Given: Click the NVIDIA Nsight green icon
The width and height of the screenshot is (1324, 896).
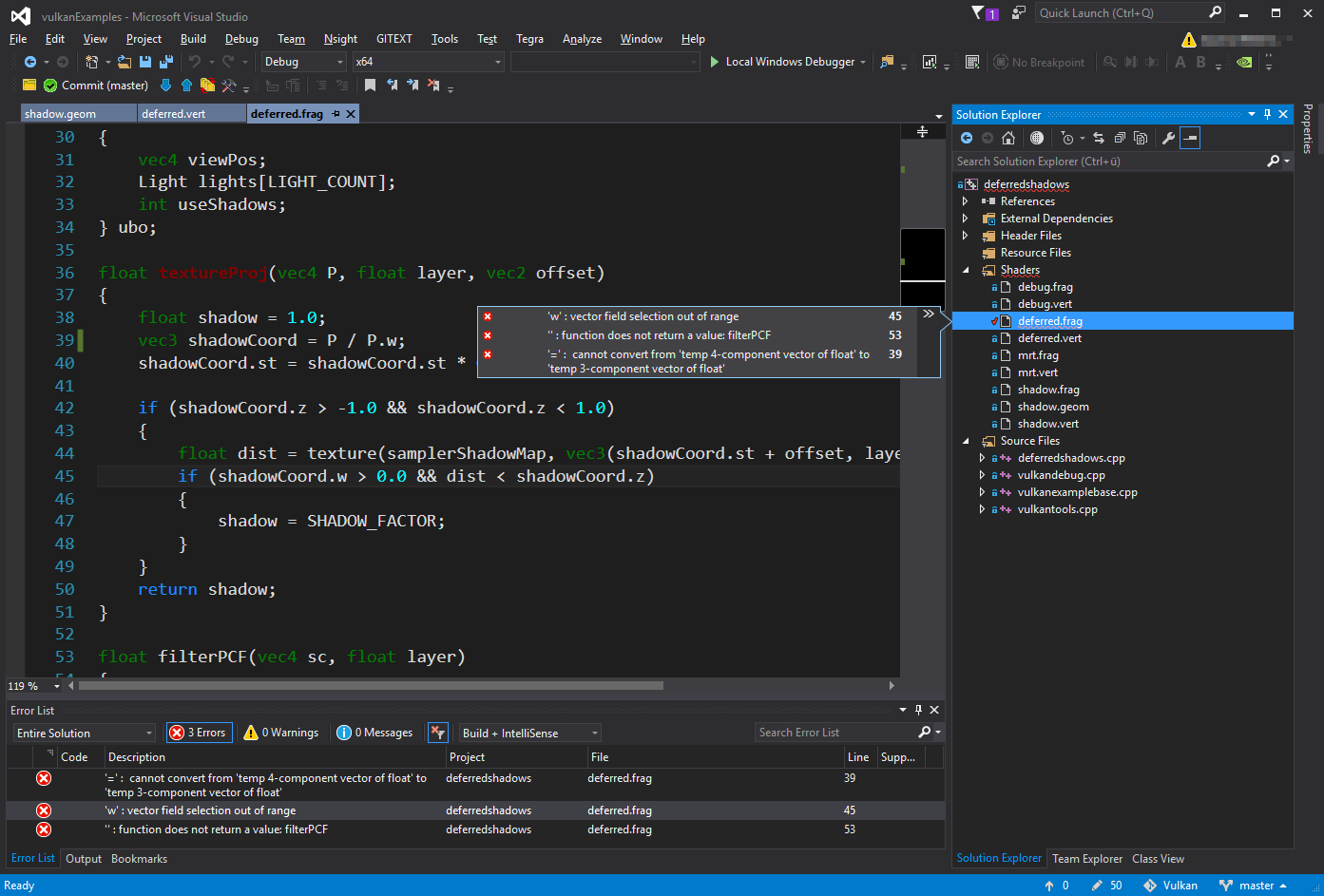Looking at the screenshot, I should 1243,62.
